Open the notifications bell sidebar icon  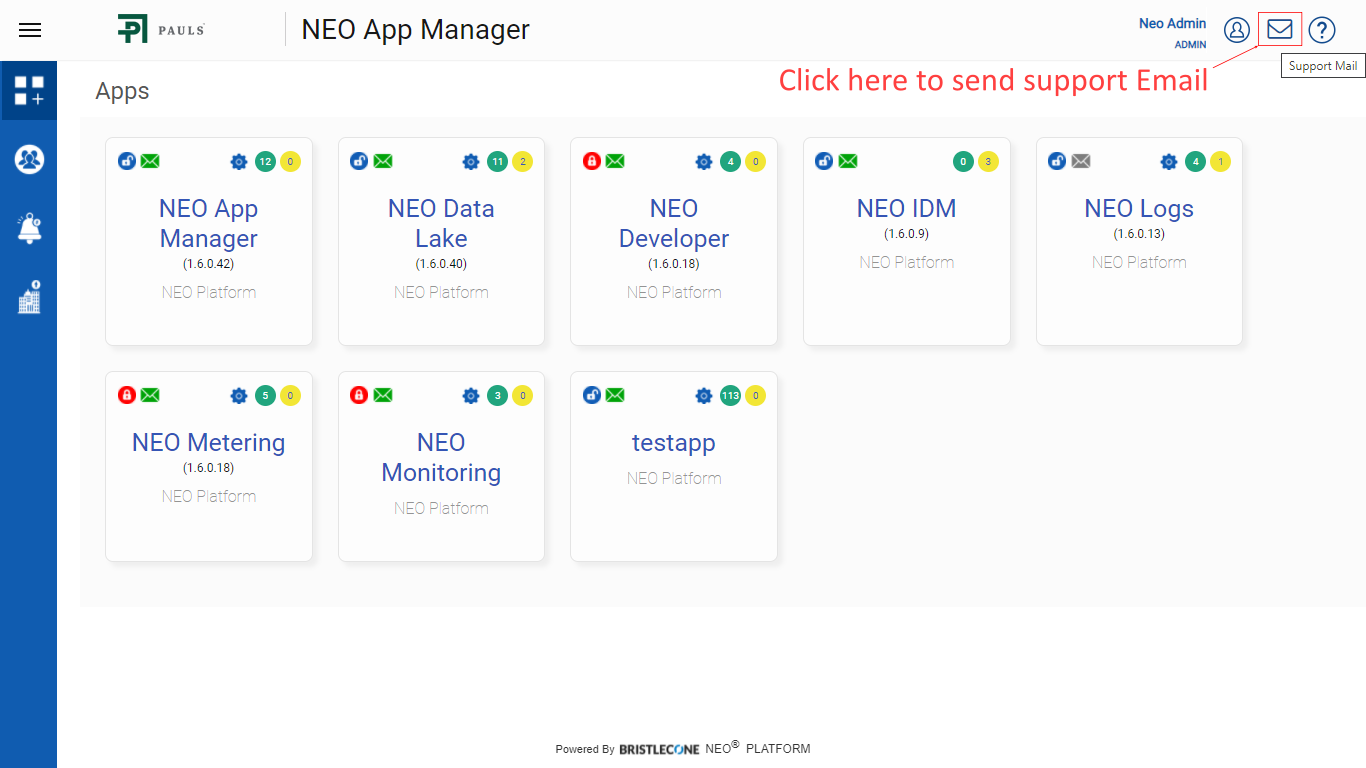[x=29, y=229]
